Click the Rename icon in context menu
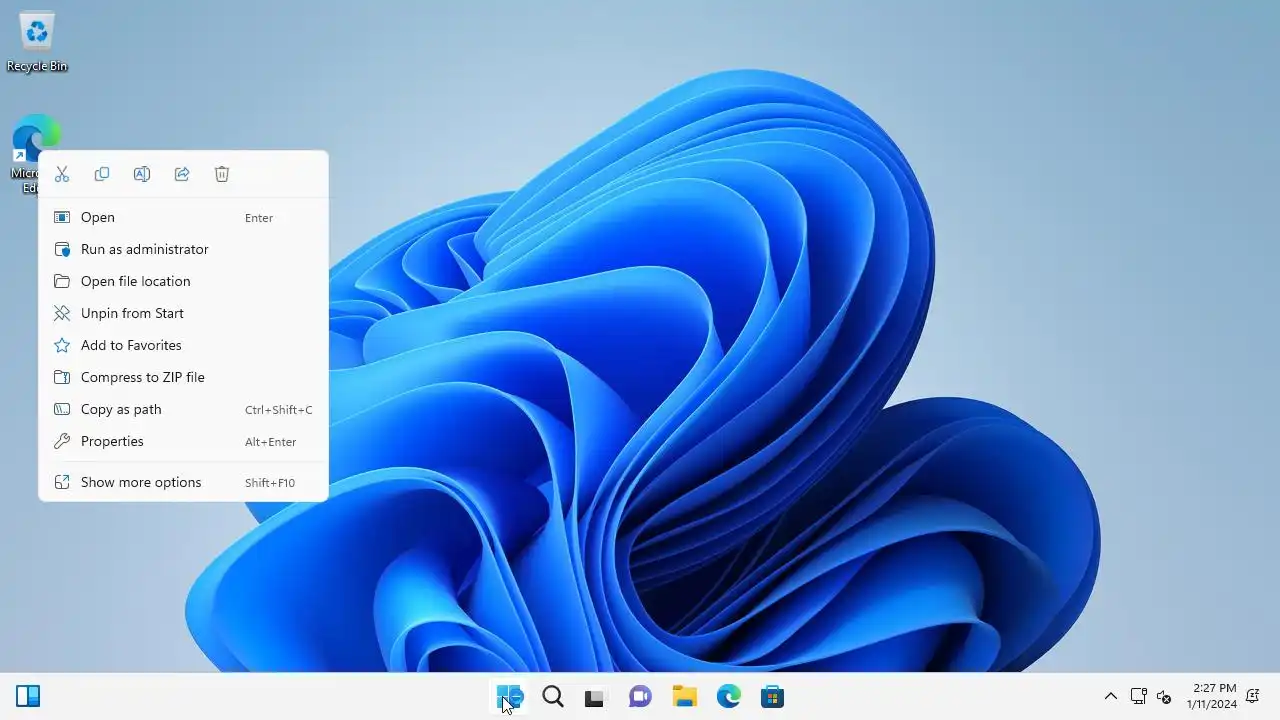 point(142,174)
